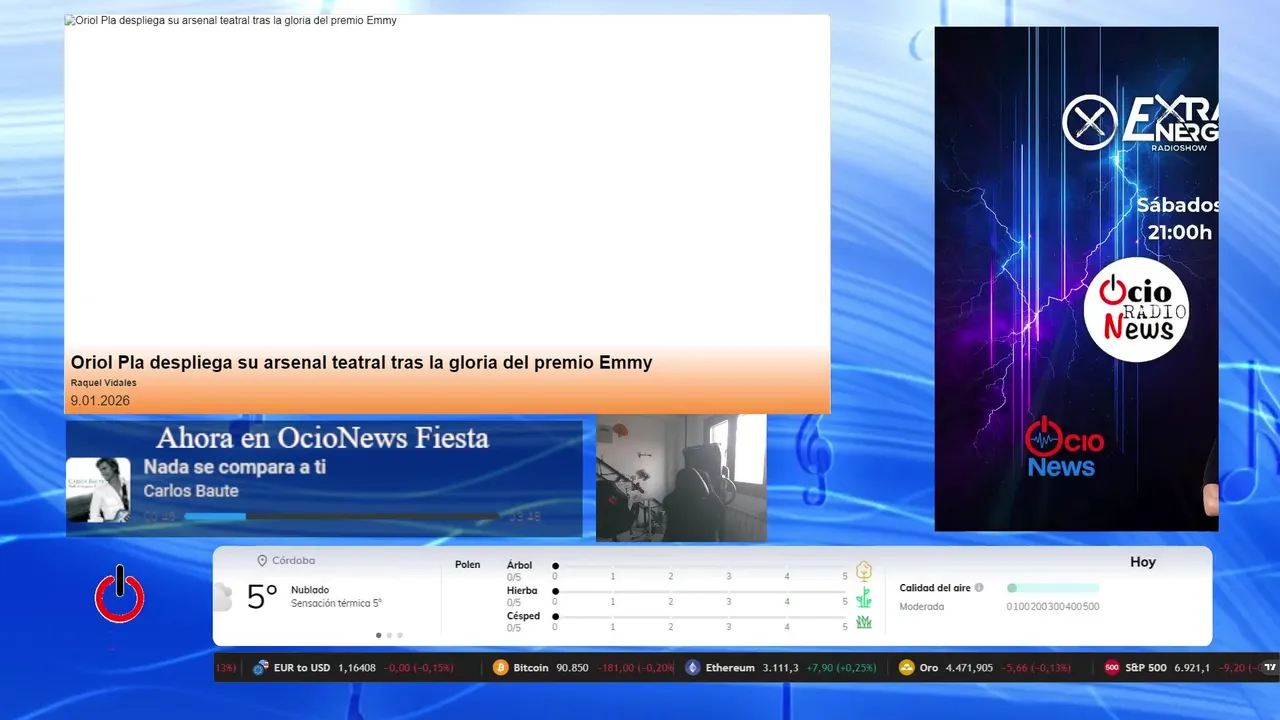Click the Córdoba location name
Viewport: 1280px width, 720px height.
(293, 561)
